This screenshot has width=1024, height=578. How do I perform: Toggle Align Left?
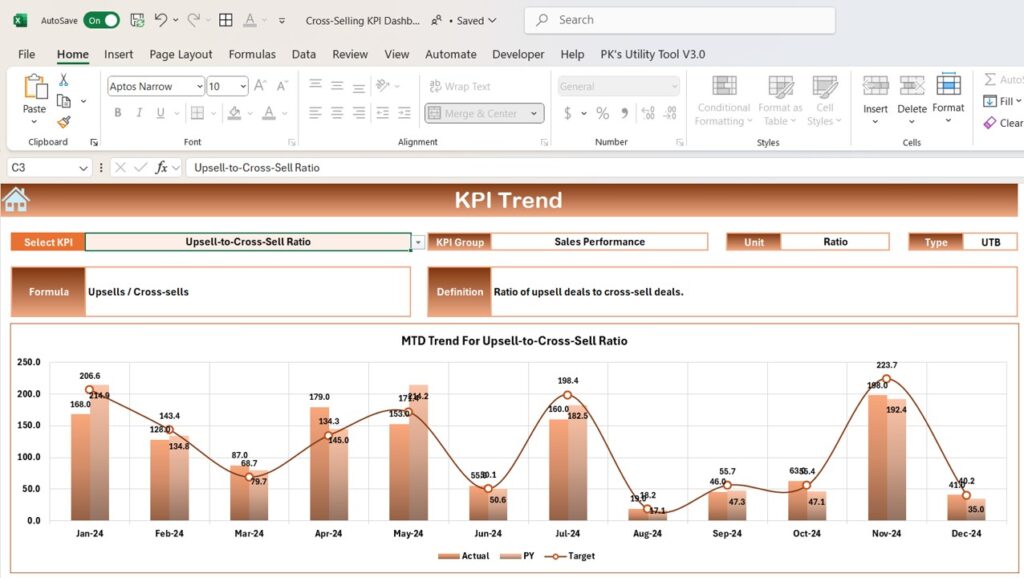[315, 113]
